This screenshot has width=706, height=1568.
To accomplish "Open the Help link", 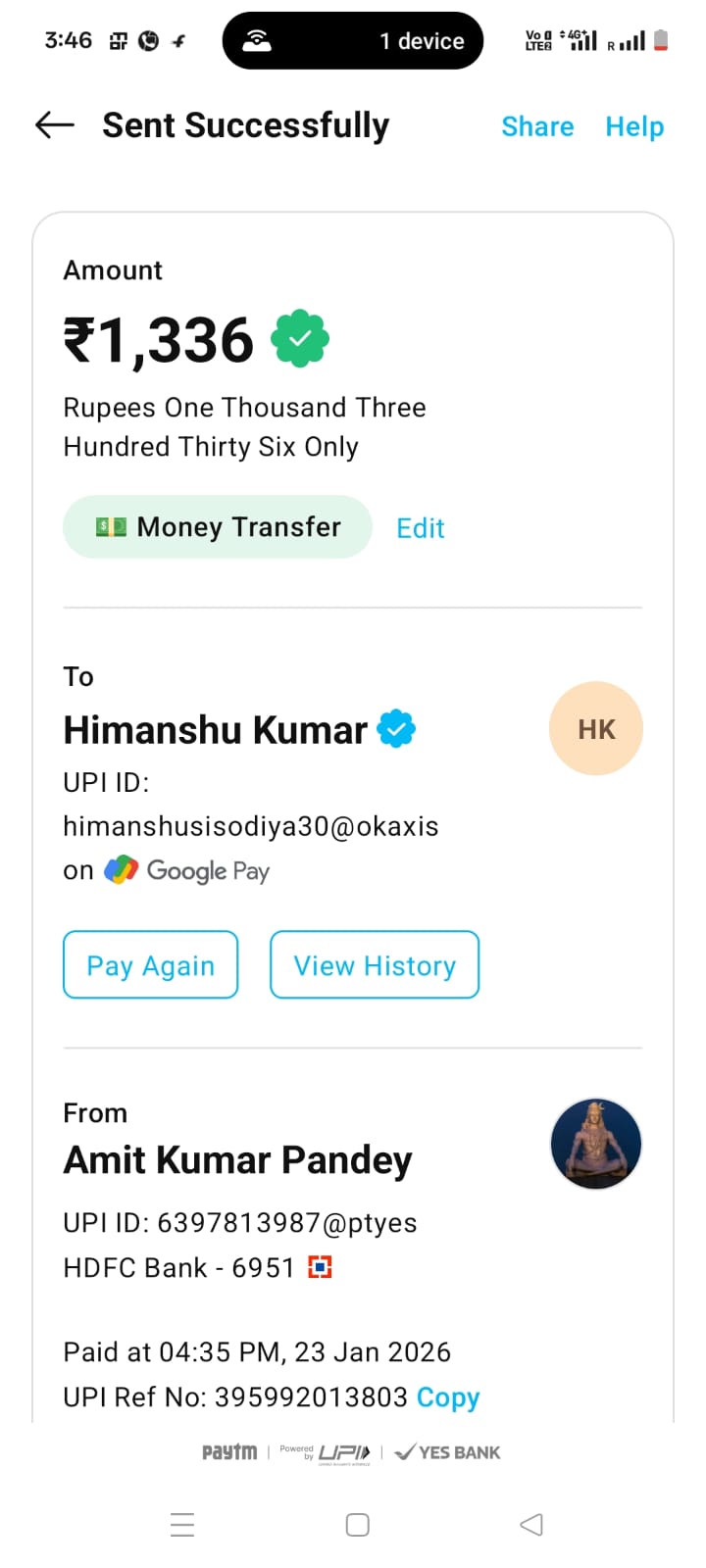I will tap(634, 126).
